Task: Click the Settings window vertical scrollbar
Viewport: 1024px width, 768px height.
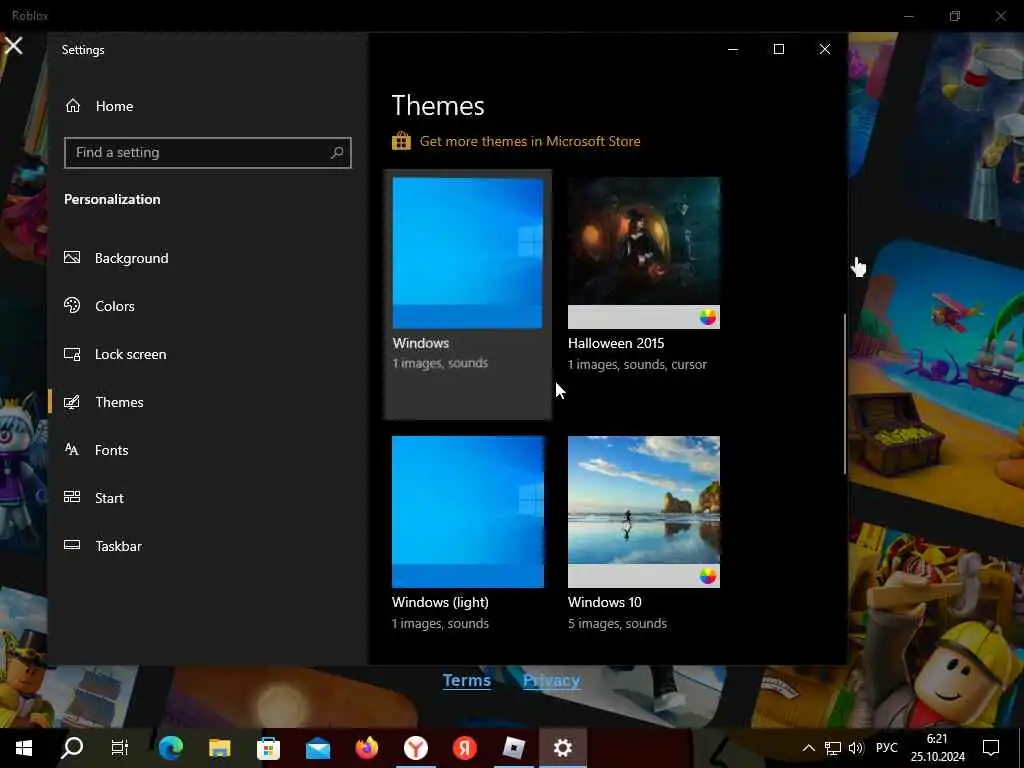Action: (844, 394)
